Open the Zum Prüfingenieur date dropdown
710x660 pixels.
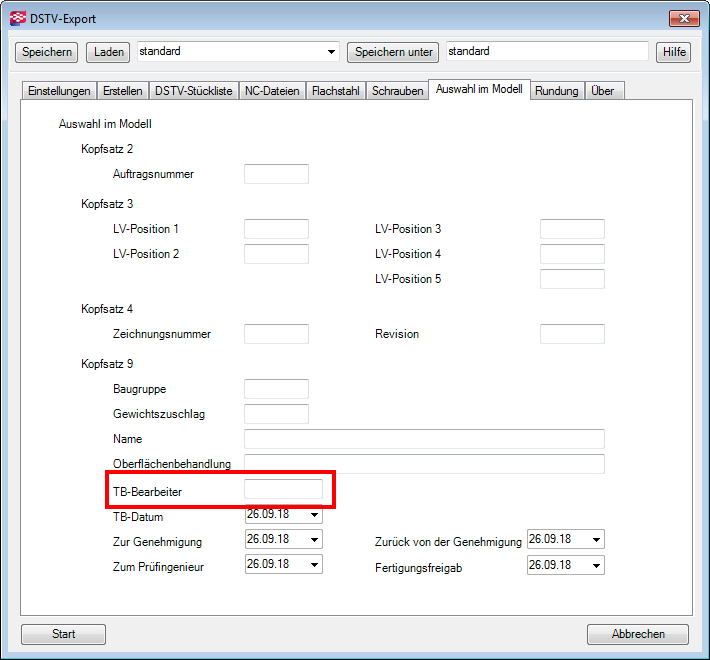tap(314, 564)
